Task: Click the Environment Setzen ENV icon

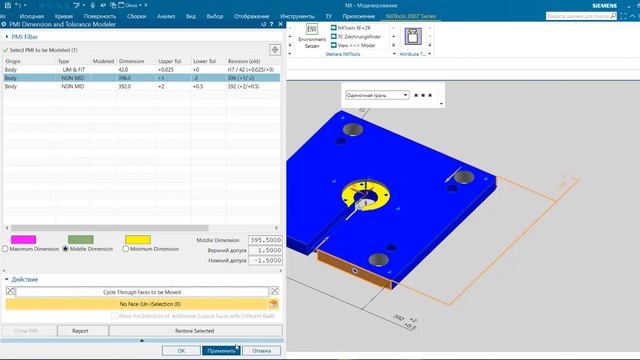Action: coord(312,29)
